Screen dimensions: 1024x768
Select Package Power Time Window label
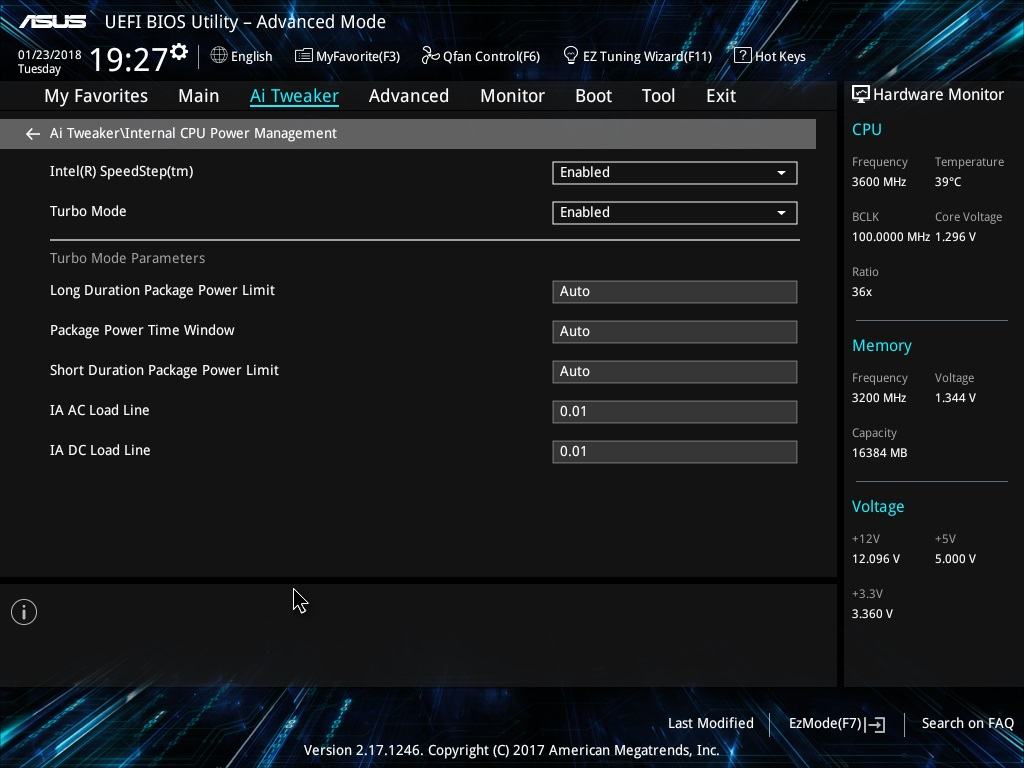click(x=142, y=330)
